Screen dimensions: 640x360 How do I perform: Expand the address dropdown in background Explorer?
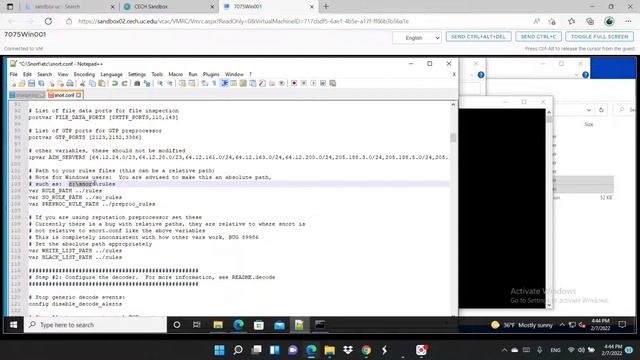click(588, 110)
